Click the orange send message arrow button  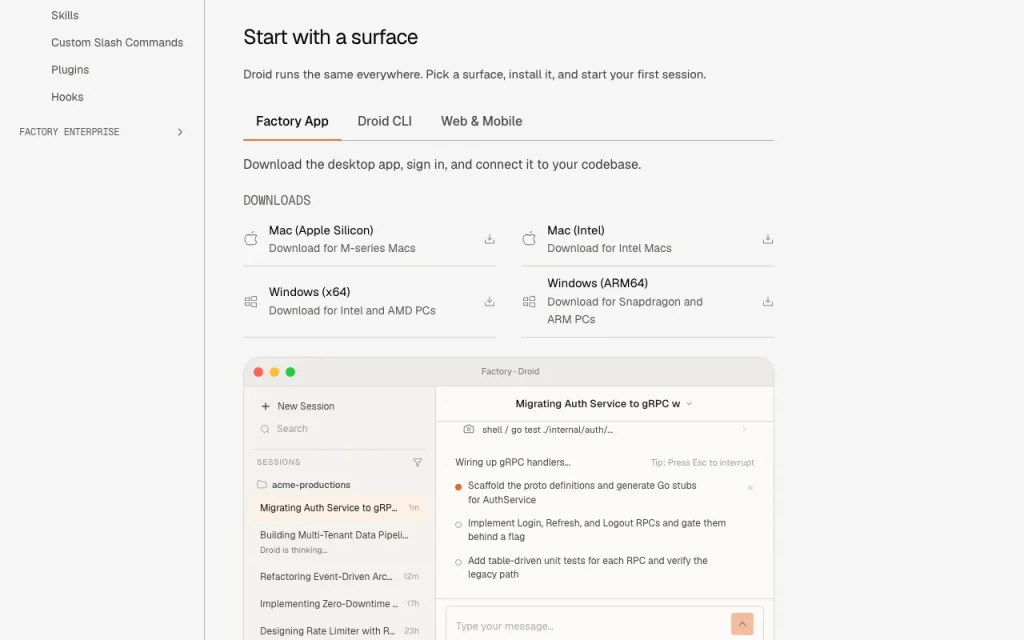(742, 624)
